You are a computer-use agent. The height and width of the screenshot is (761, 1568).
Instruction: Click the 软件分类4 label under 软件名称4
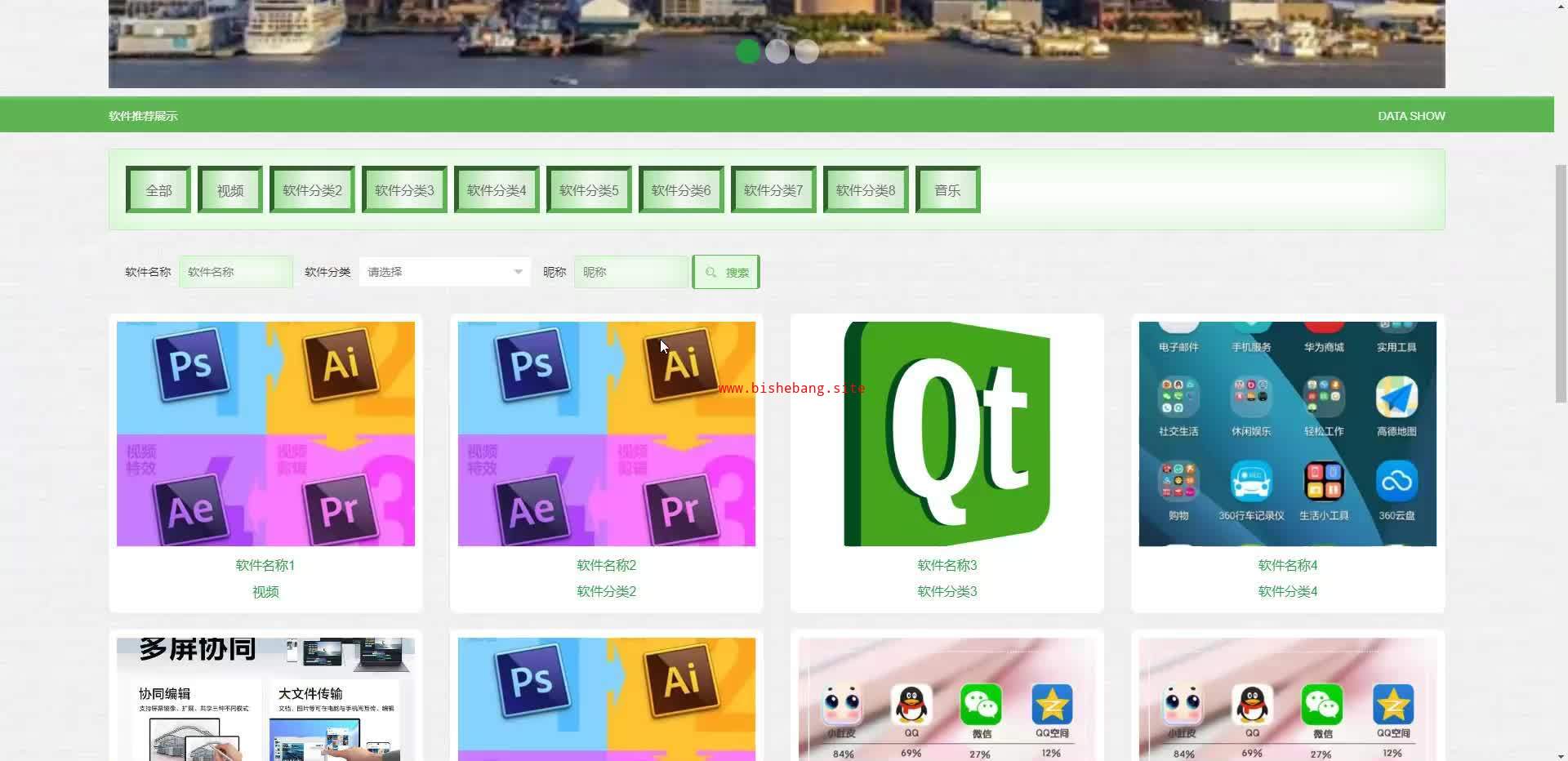point(1288,591)
